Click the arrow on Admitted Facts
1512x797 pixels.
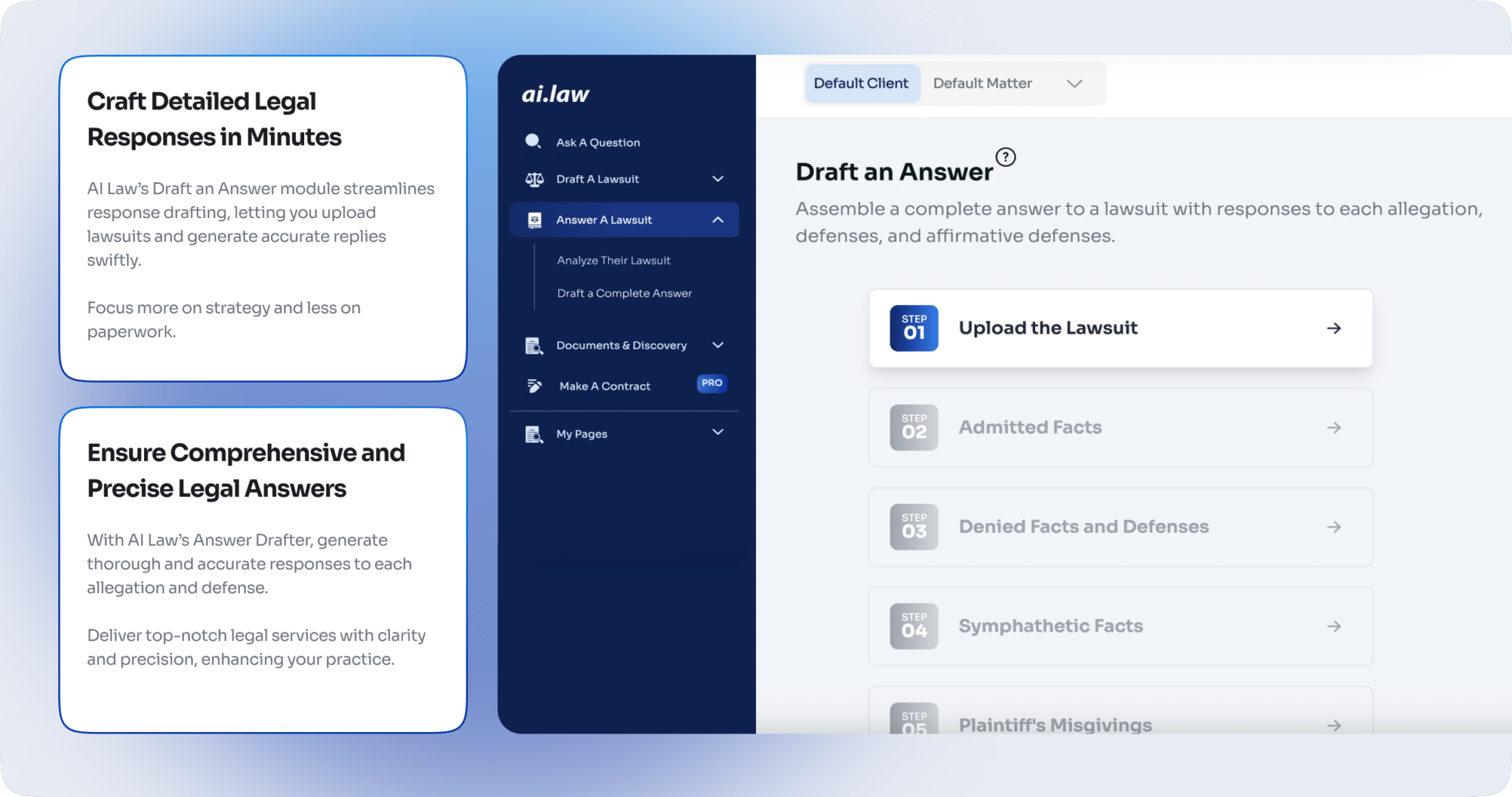point(1333,428)
